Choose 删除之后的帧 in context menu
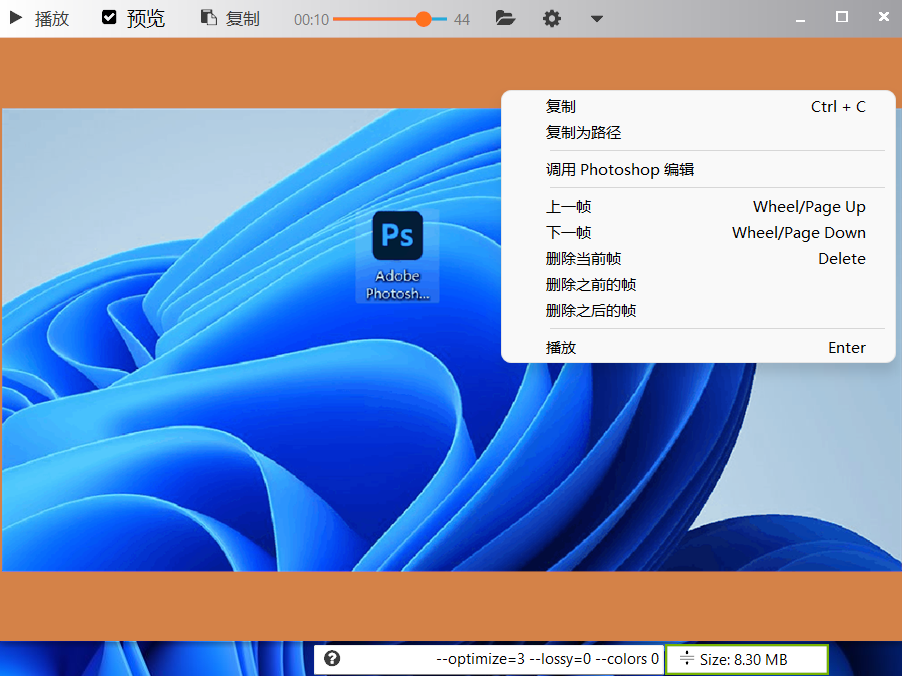Screen dimensions: 902x676 (591, 311)
